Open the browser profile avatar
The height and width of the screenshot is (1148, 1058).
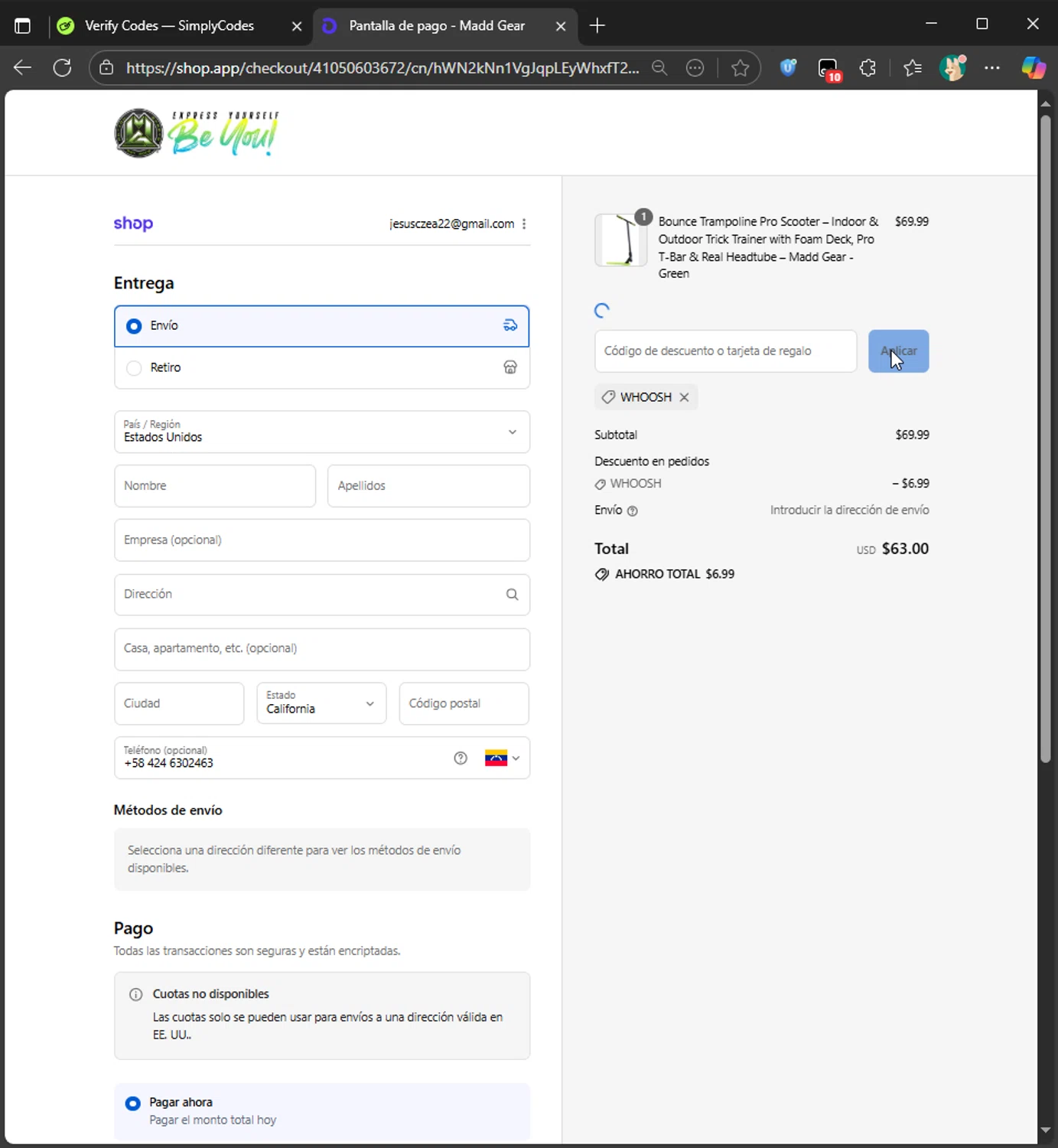(952, 68)
